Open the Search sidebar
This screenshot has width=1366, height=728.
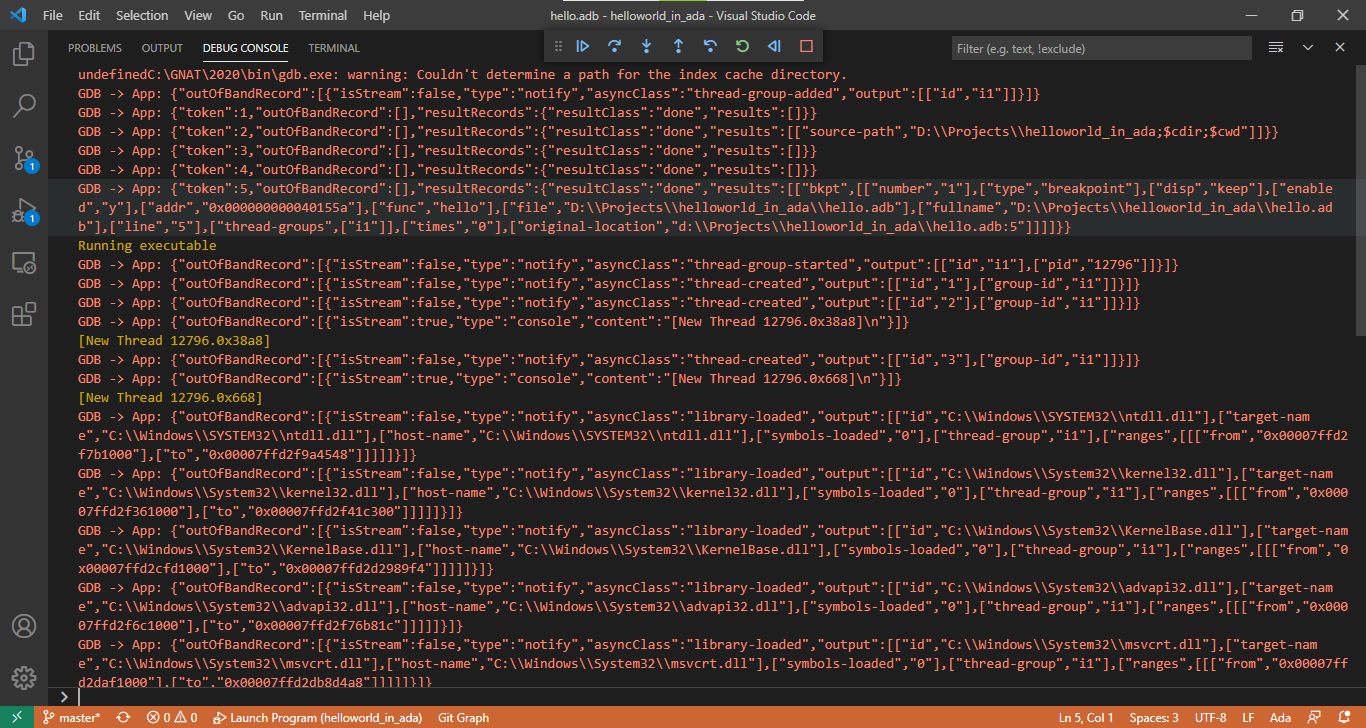pyautogui.click(x=24, y=107)
